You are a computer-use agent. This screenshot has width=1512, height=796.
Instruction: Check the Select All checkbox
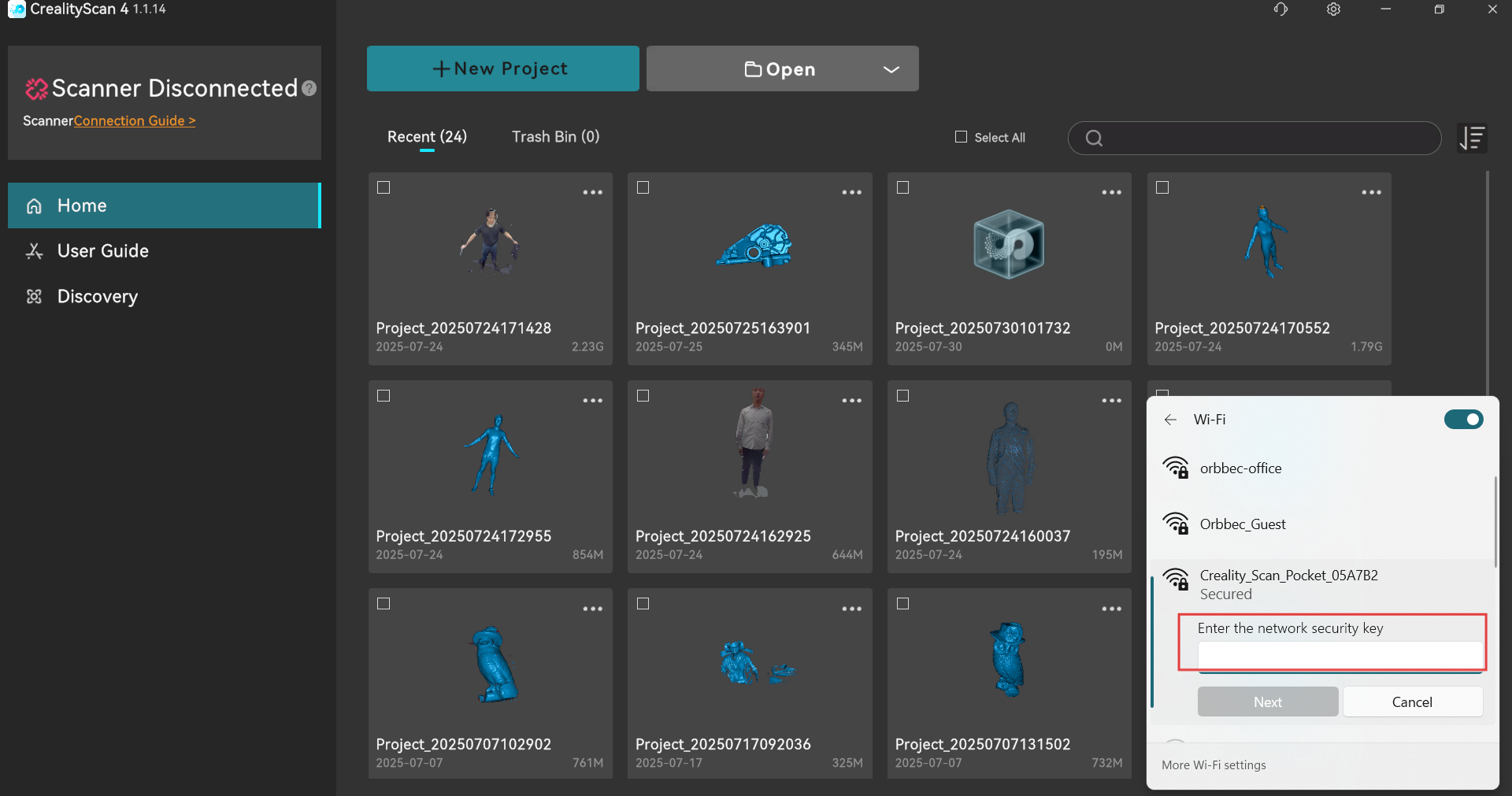point(961,137)
